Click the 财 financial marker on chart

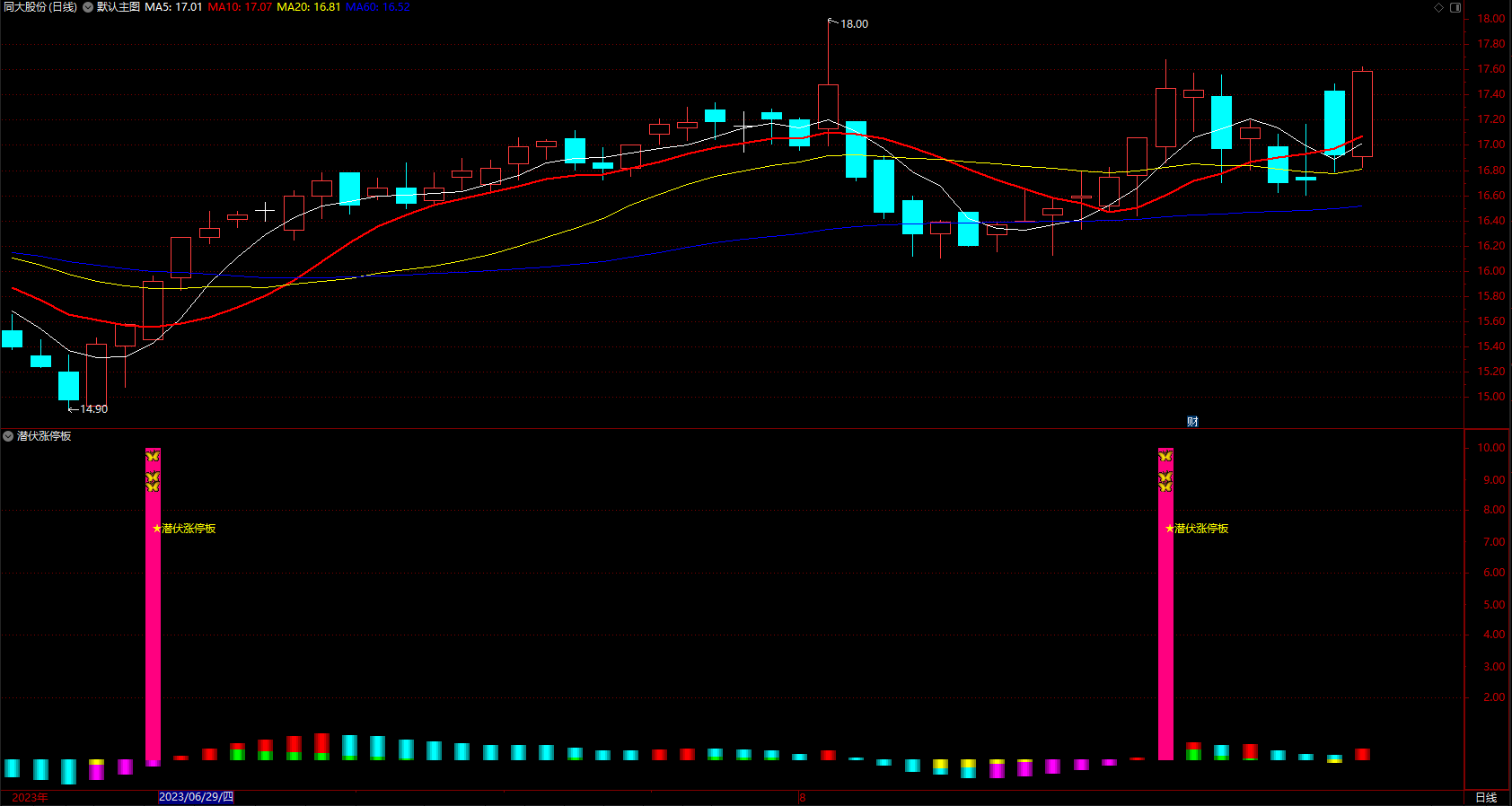click(x=1192, y=422)
